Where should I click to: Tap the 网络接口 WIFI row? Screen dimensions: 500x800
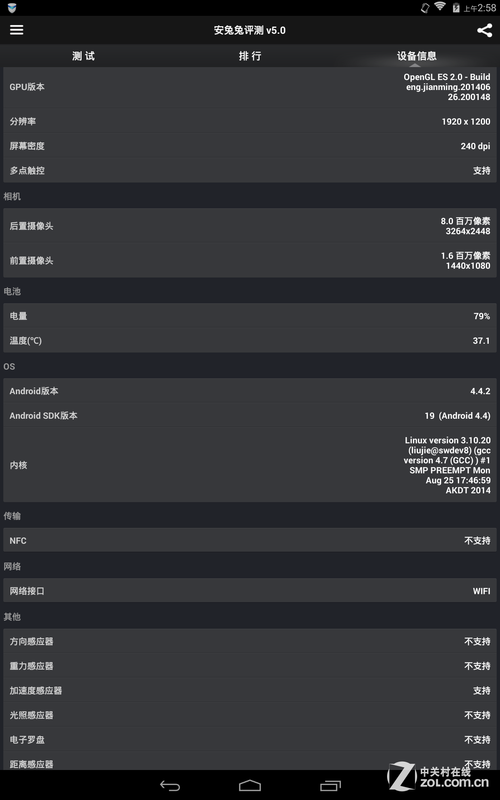tap(249, 591)
